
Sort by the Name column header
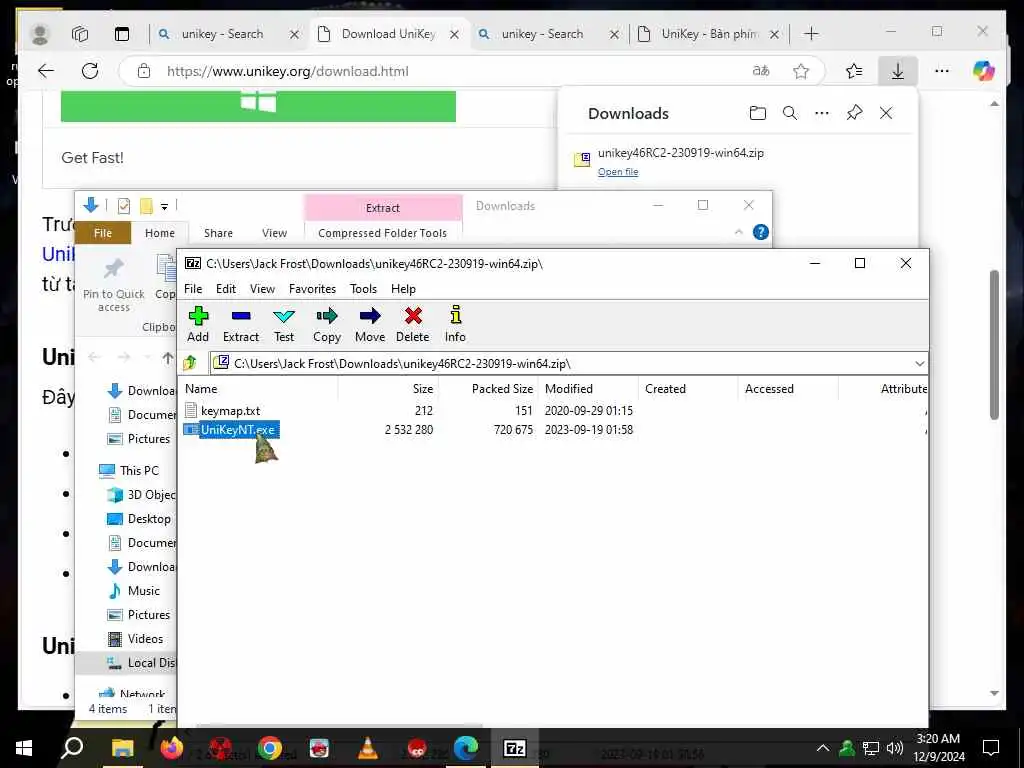(259, 389)
